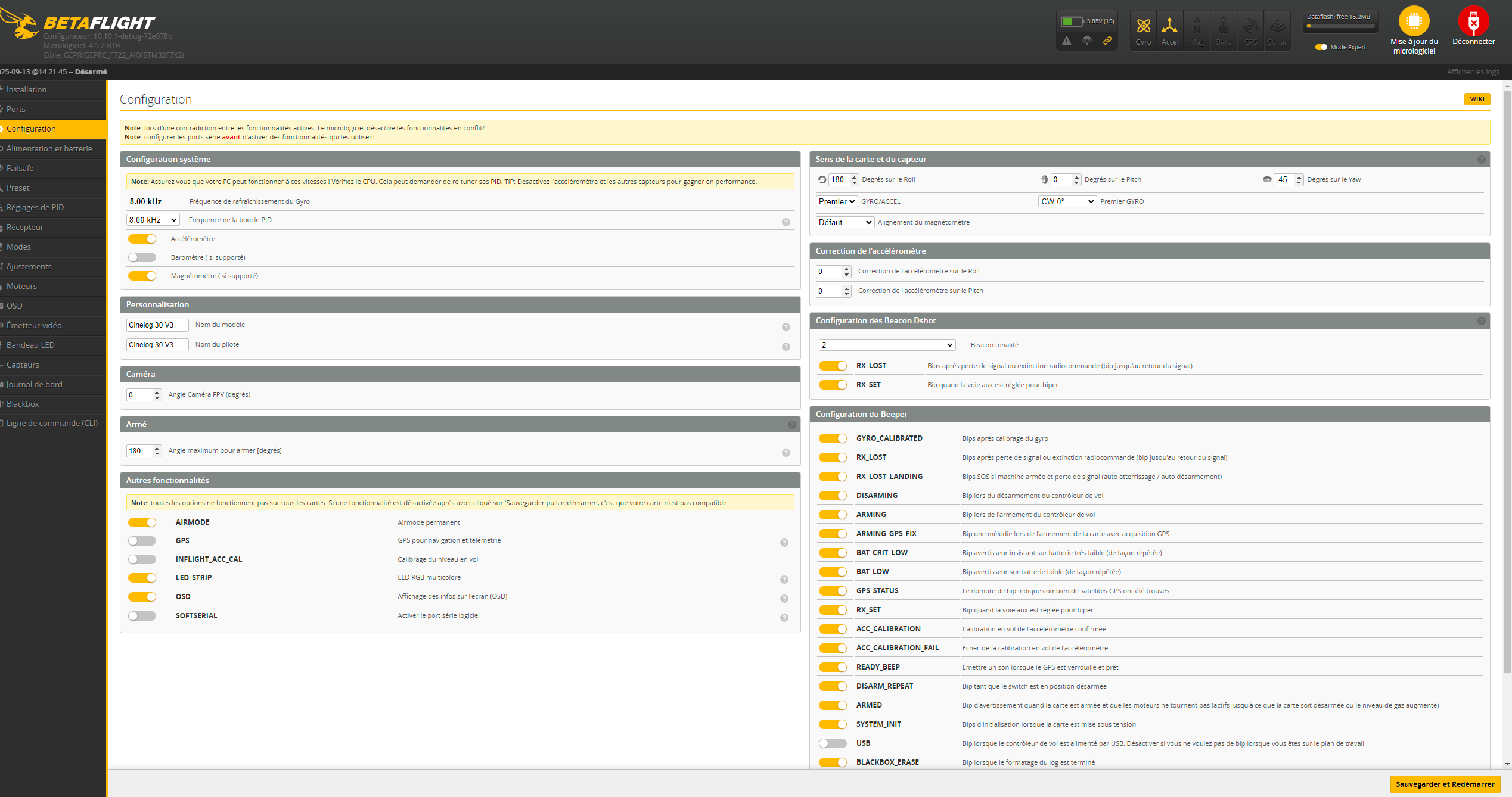The height and width of the screenshot is (797, 1512).
Task: Click the Gyro sensor status icon
Action: (1143, 27)
